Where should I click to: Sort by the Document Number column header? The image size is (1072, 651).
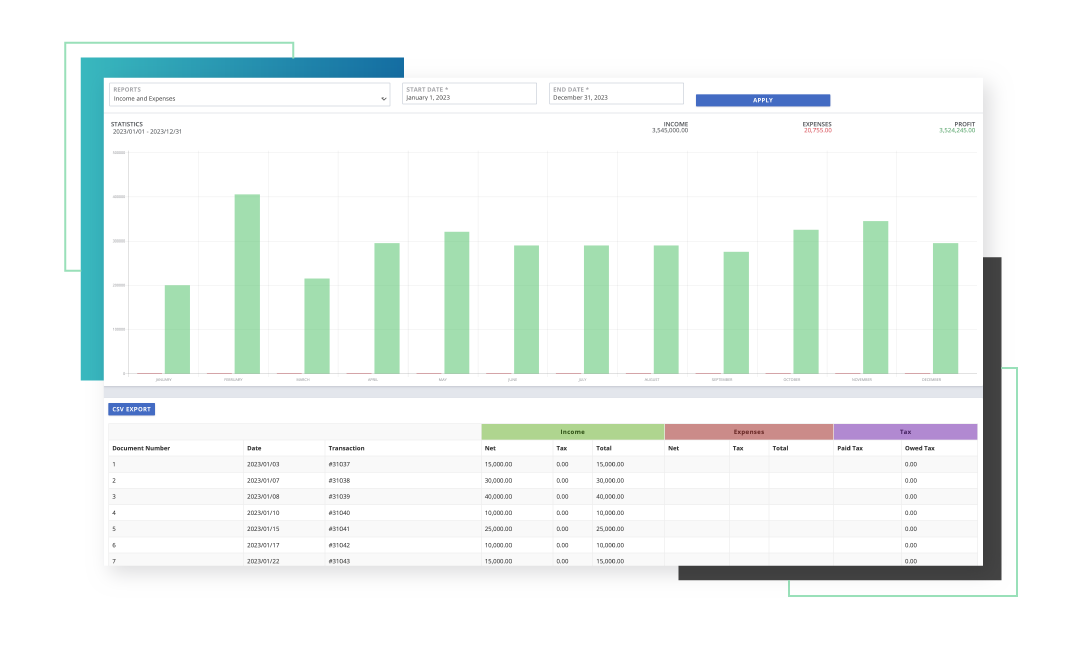[x=141, y=448]
